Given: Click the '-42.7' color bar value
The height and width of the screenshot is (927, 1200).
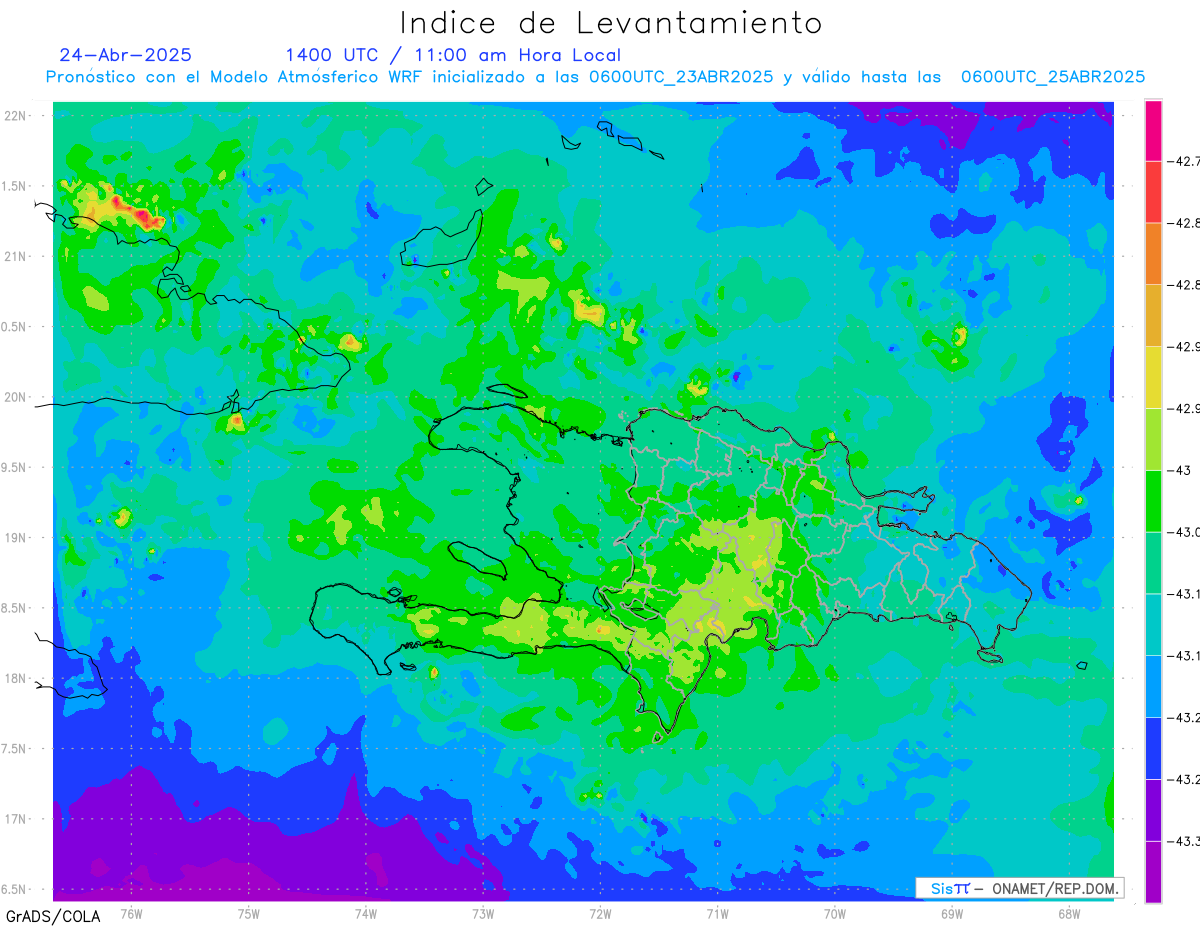Looking at the screenshot, I should [x=1185, y=160].
